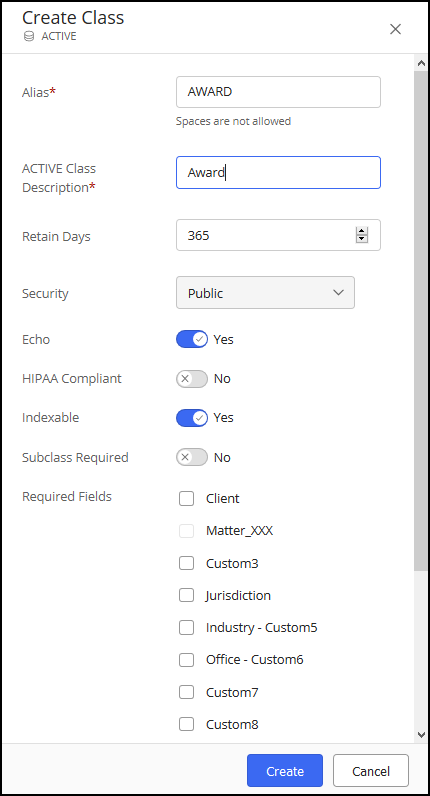Click the Cancel button
The width and height of the screenshot is (430, 796).
pyautogui.click(x=371, y=771)
